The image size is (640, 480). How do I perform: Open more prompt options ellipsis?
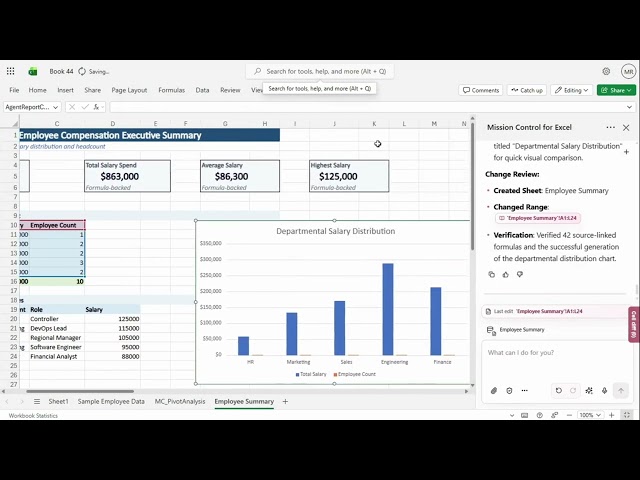(x=524, y=391)
